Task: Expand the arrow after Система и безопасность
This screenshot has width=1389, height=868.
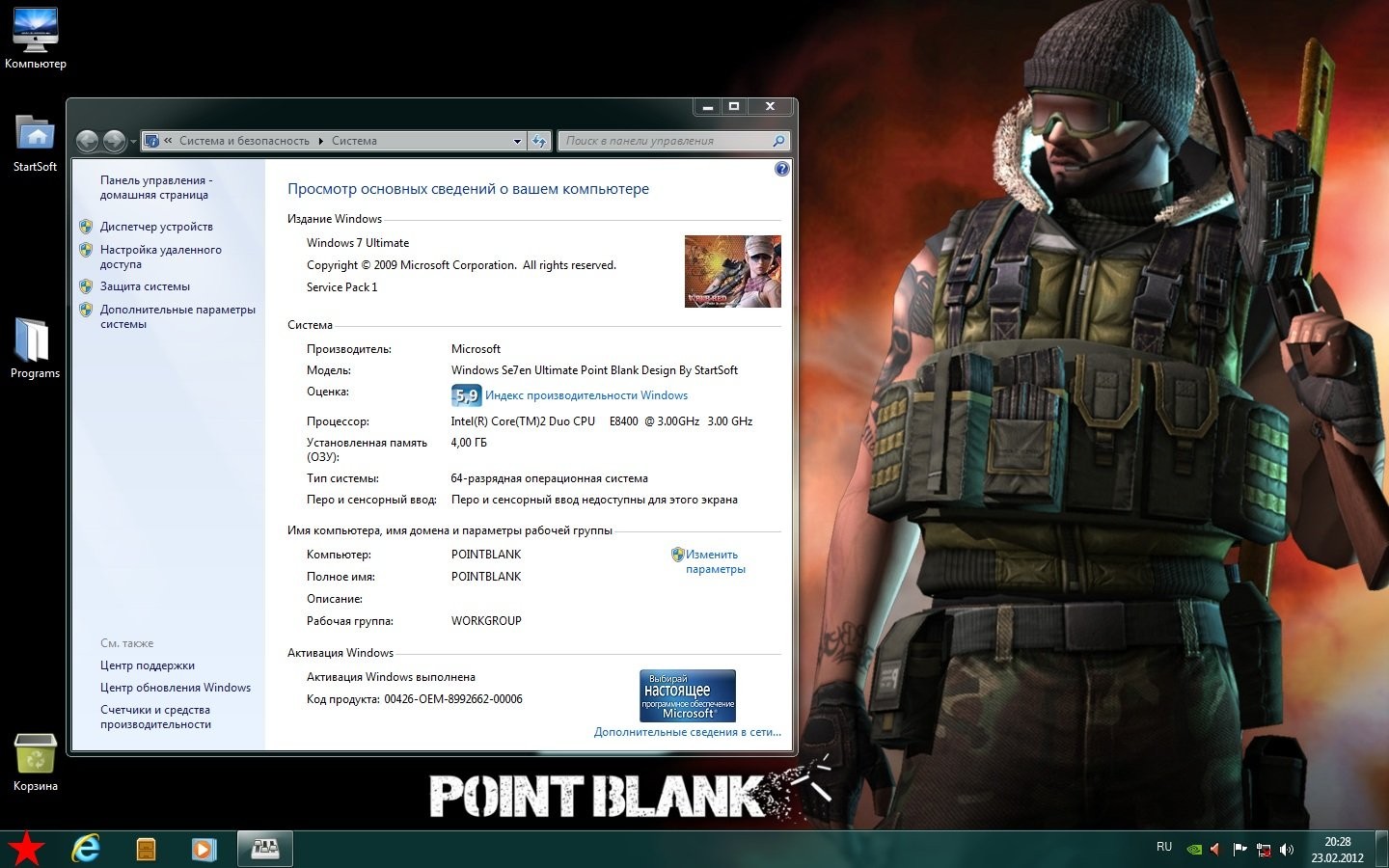Action: click(x=320, y=141)
